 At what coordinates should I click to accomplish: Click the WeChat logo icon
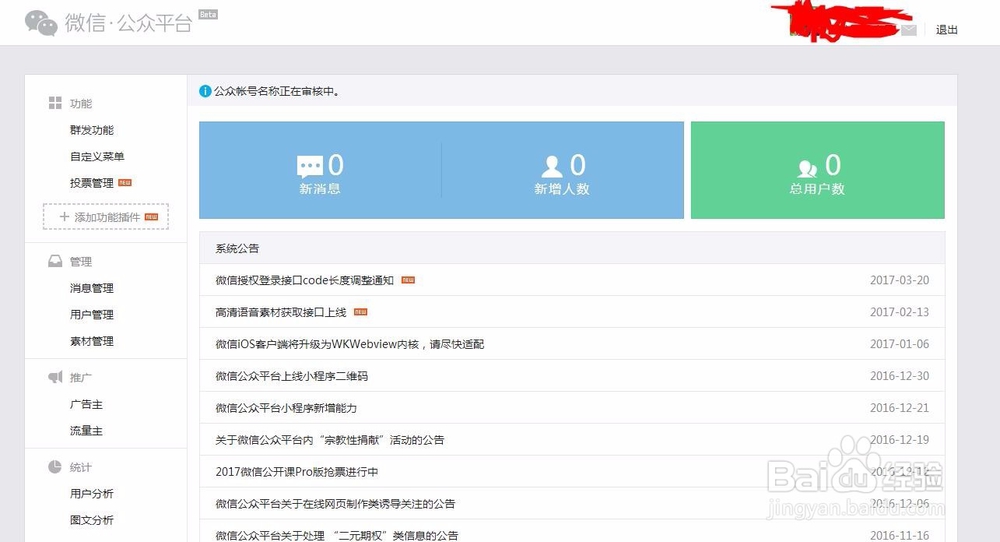coord(41,23)
